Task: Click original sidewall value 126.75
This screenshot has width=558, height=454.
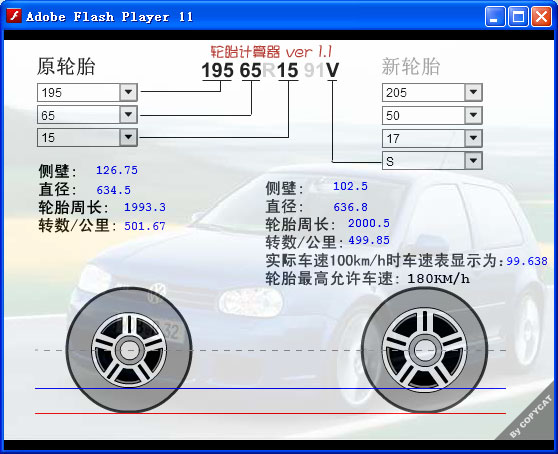Action: (117, 170)
